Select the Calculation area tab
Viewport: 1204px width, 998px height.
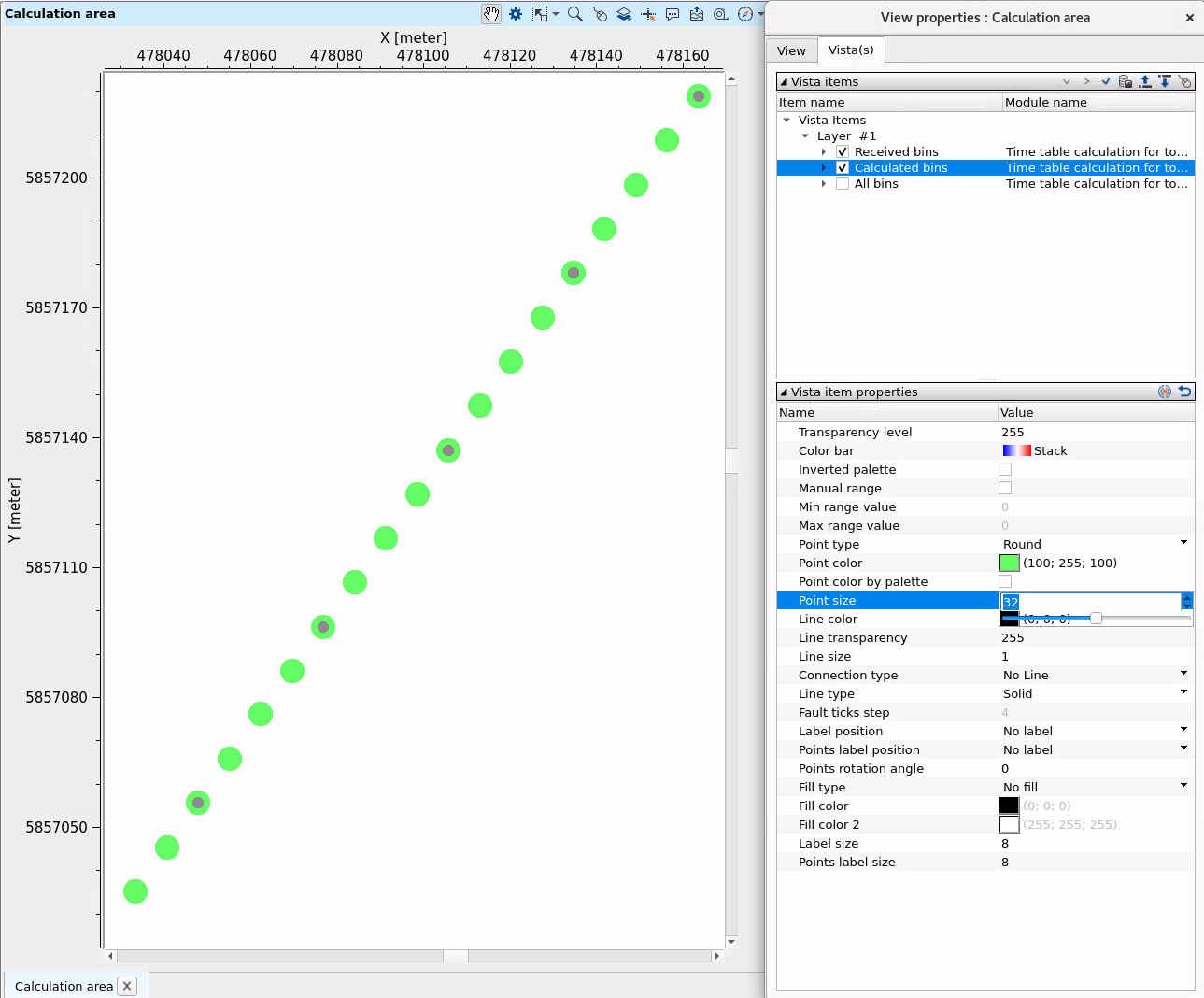click(63, 986)
